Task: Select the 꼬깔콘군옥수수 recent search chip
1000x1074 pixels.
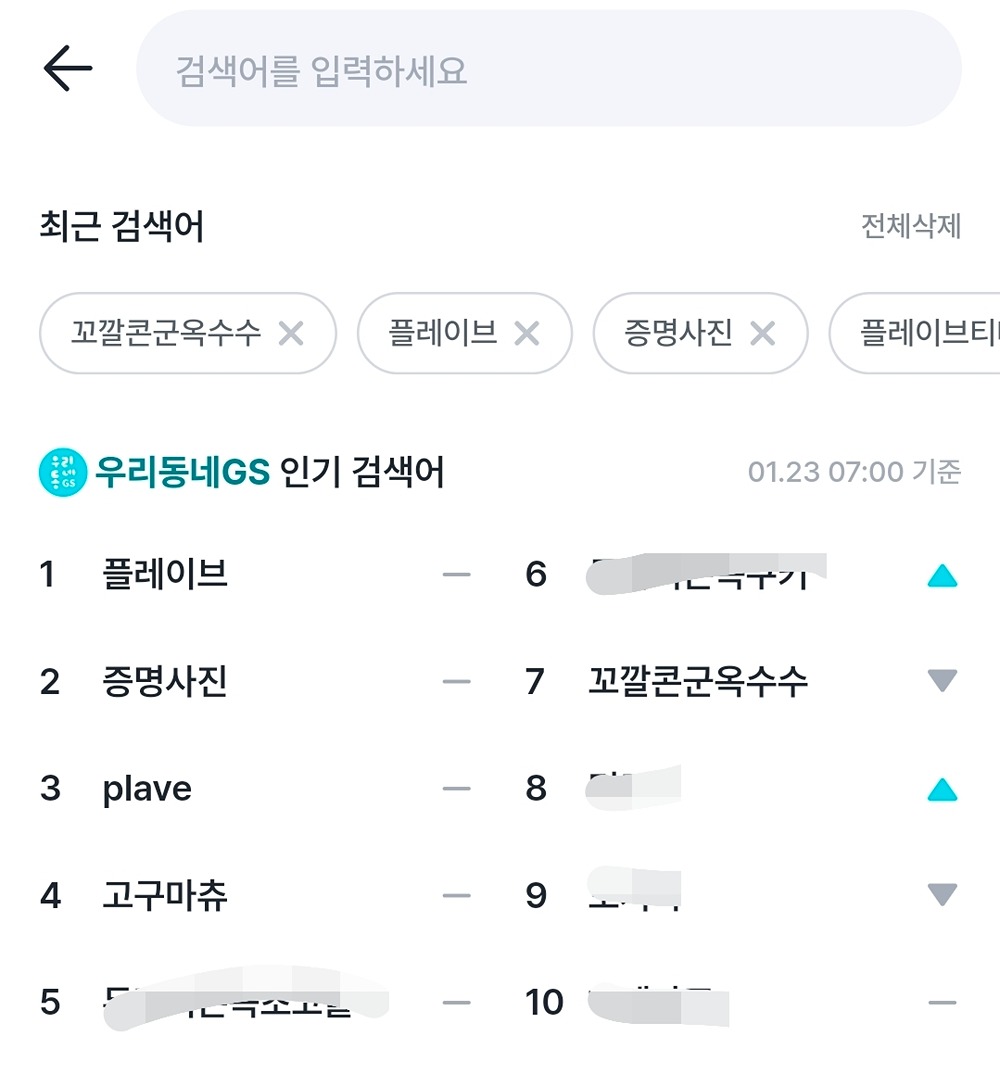Action: tap(165, 333)
